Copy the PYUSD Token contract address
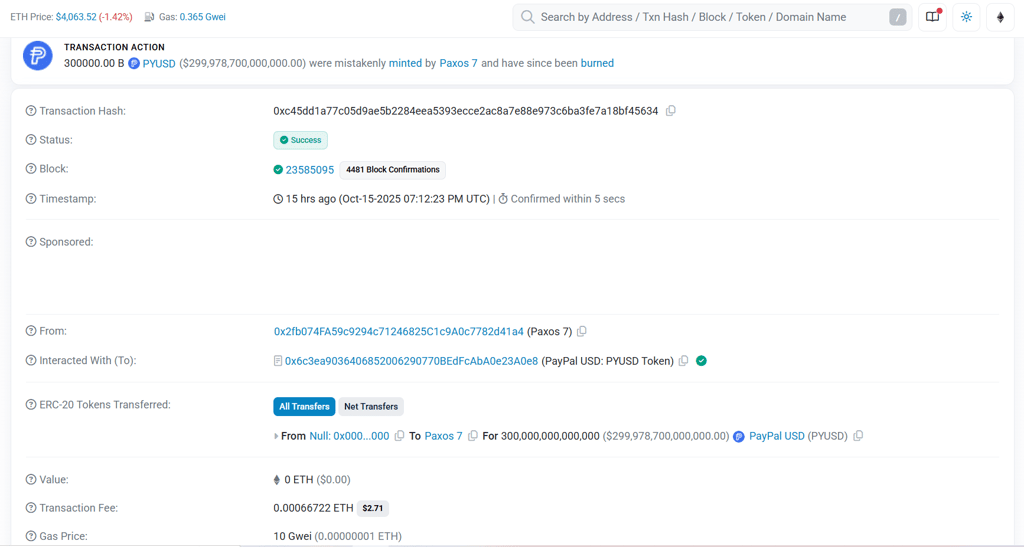Image resolution: width=1024 pixels, height=547 pixels. point(683,361)
